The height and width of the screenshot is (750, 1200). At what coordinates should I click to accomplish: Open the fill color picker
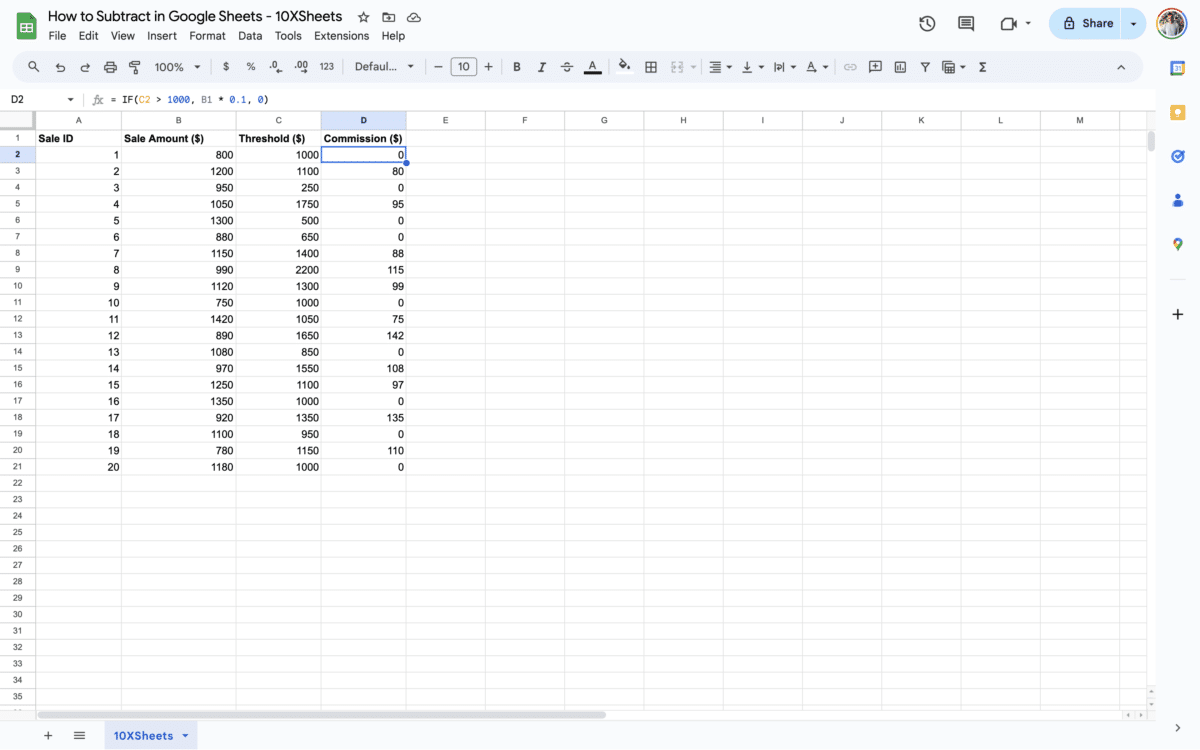point(624,66)
